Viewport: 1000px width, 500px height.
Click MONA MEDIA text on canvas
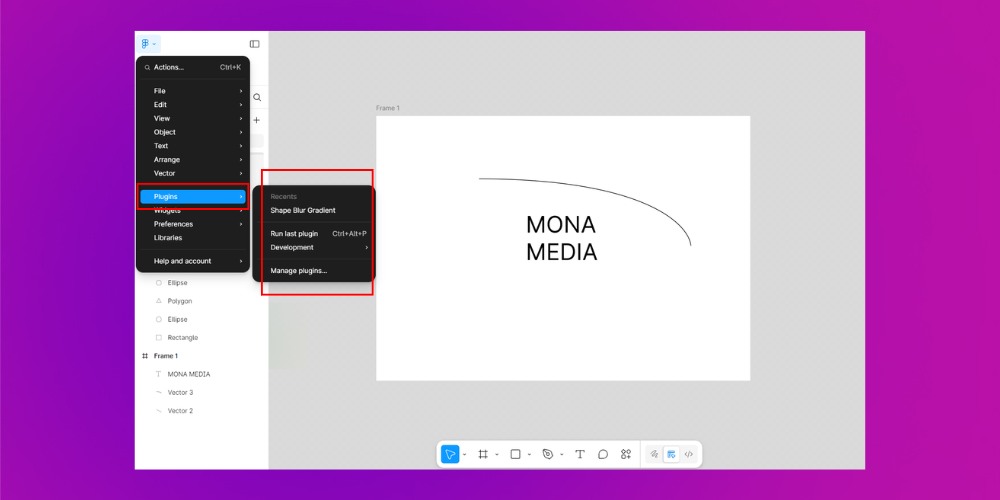[x=561, y=239]
